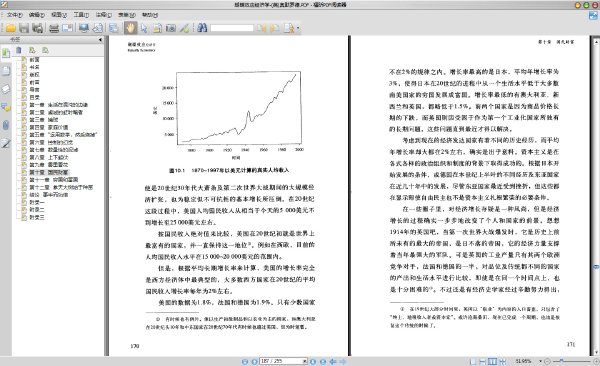Screen dimensions: 600x366
Task: Click the second bookmark icon in panel toolbar
Action: click(46, 50)
